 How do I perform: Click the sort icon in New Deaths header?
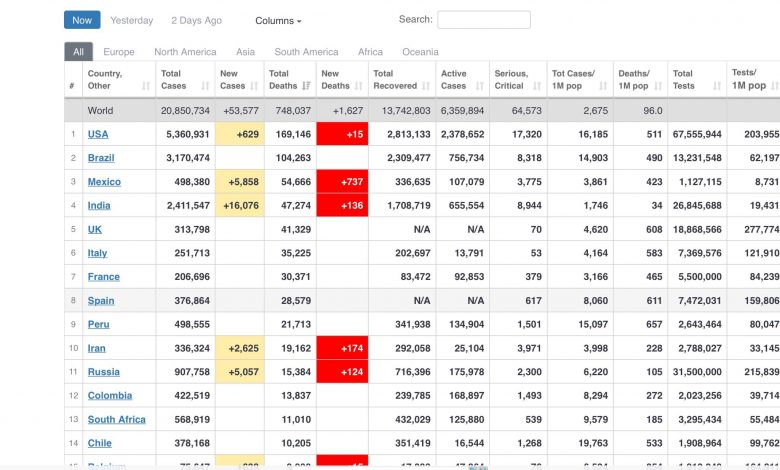tap(359, 86)
